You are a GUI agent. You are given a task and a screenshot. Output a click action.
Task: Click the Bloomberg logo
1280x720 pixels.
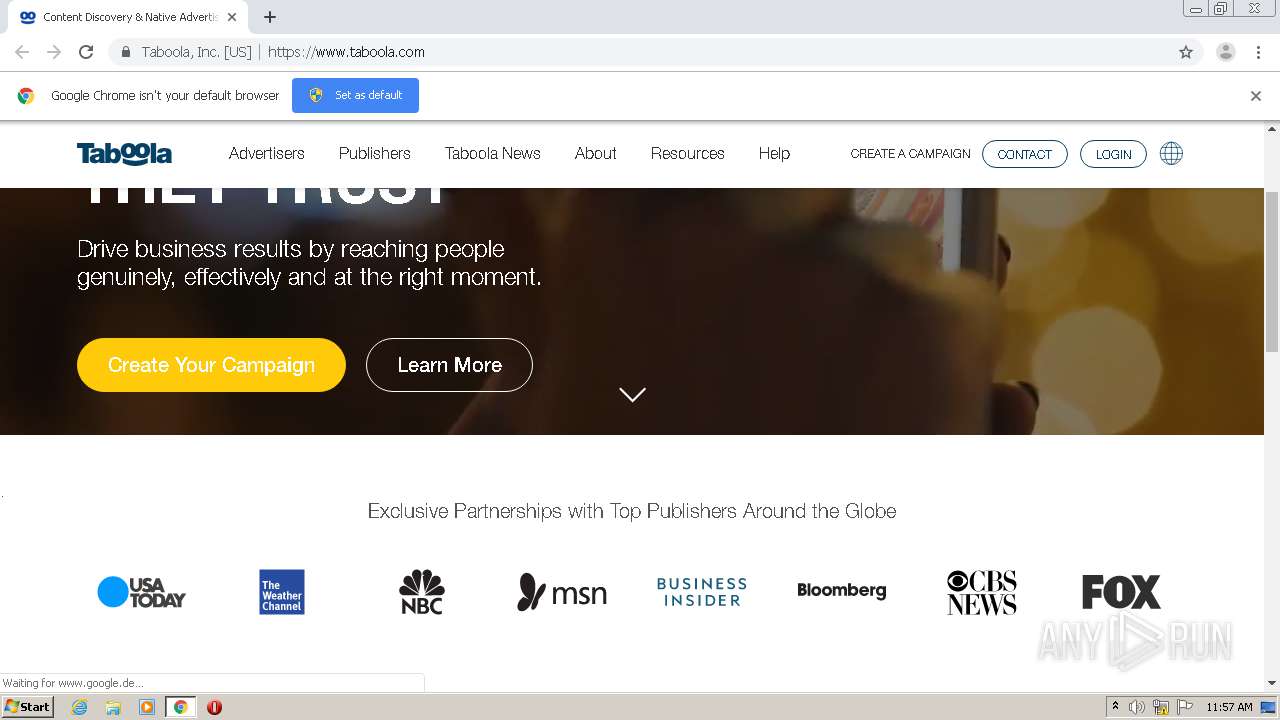click(842, 591)
